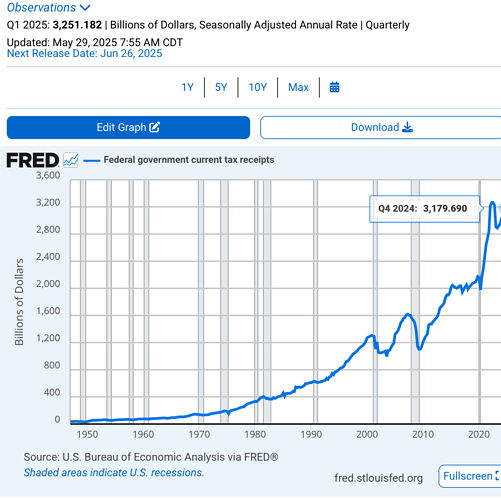The height and width of the screenshot is (500, 501).
Task: Open the Next Release Date link
Action: coord(85,53)
